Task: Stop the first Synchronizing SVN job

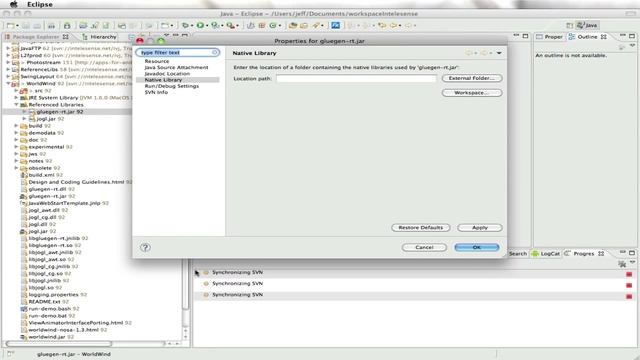Action: (x=629, y=274)
